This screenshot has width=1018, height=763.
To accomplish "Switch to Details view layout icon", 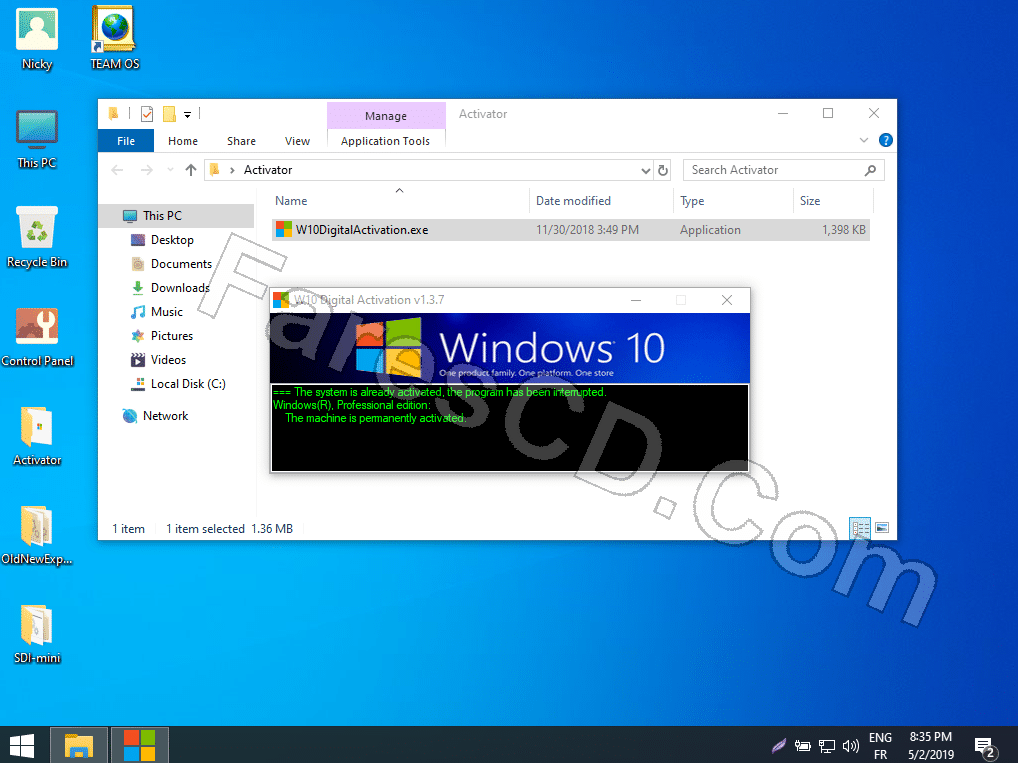I will 860,528.
